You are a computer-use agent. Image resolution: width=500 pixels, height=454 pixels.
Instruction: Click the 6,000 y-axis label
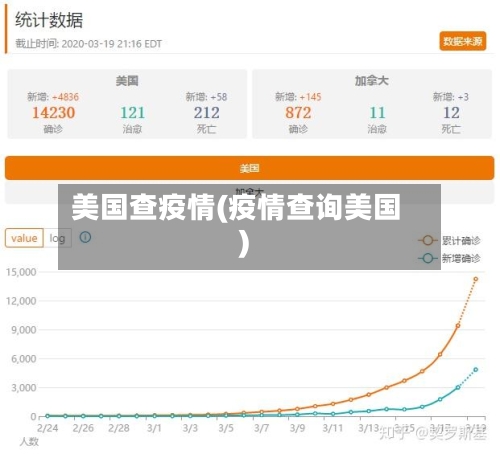point(24,359)
